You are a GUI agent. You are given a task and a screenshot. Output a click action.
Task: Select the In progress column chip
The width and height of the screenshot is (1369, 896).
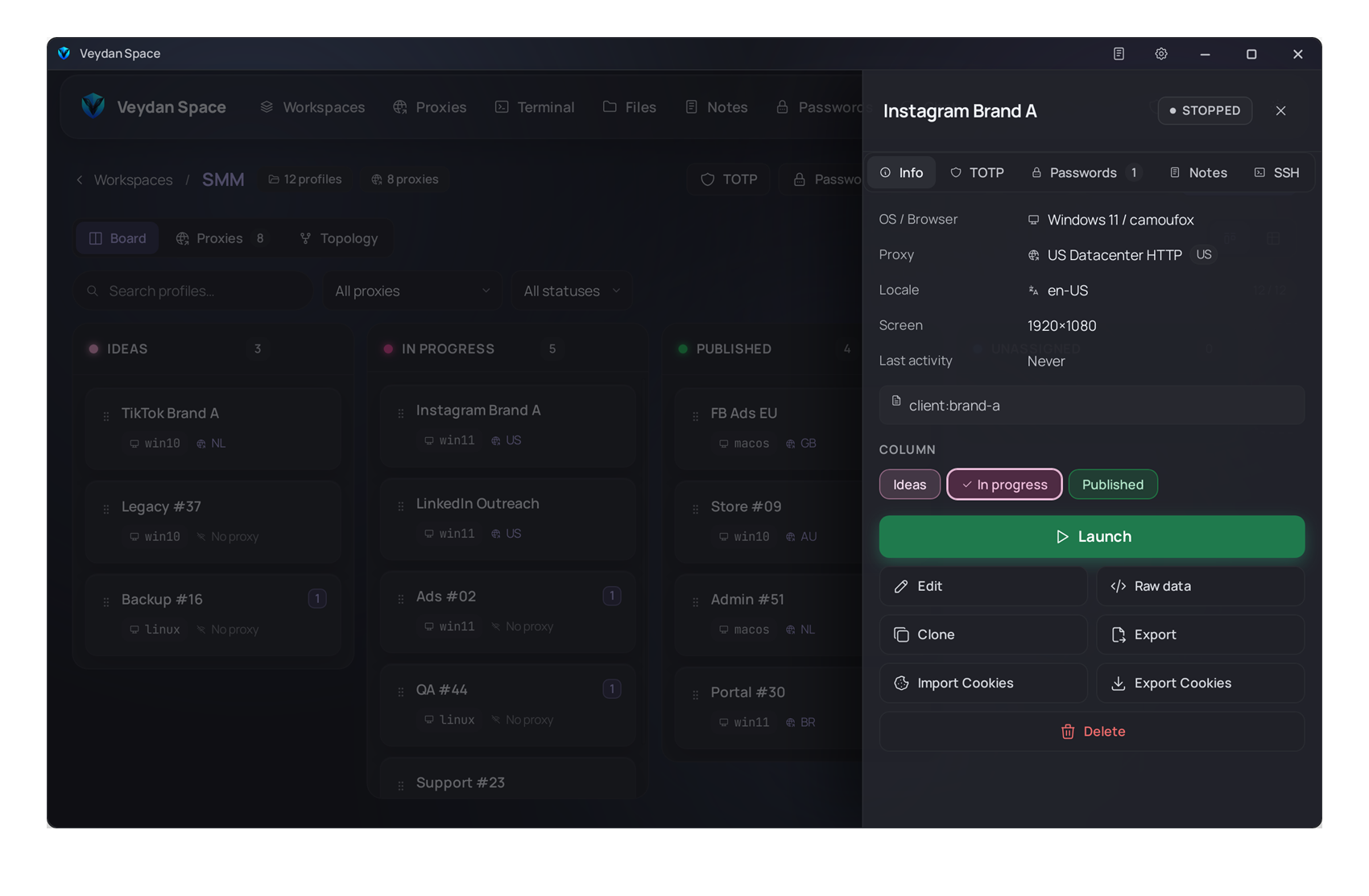(1004, 485)
